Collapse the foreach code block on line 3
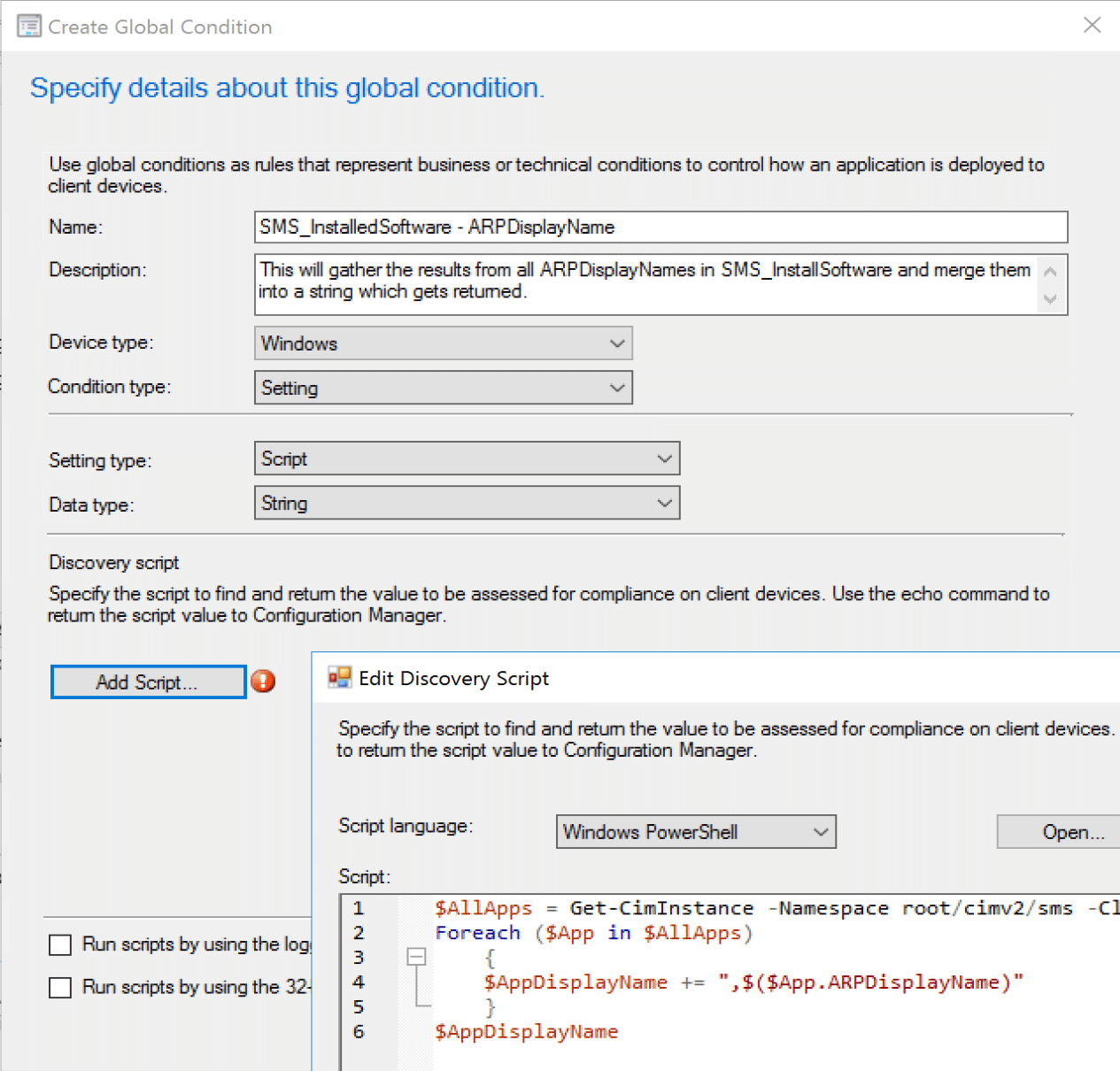Viewport: 1120px width, 1071px height. 417,957
